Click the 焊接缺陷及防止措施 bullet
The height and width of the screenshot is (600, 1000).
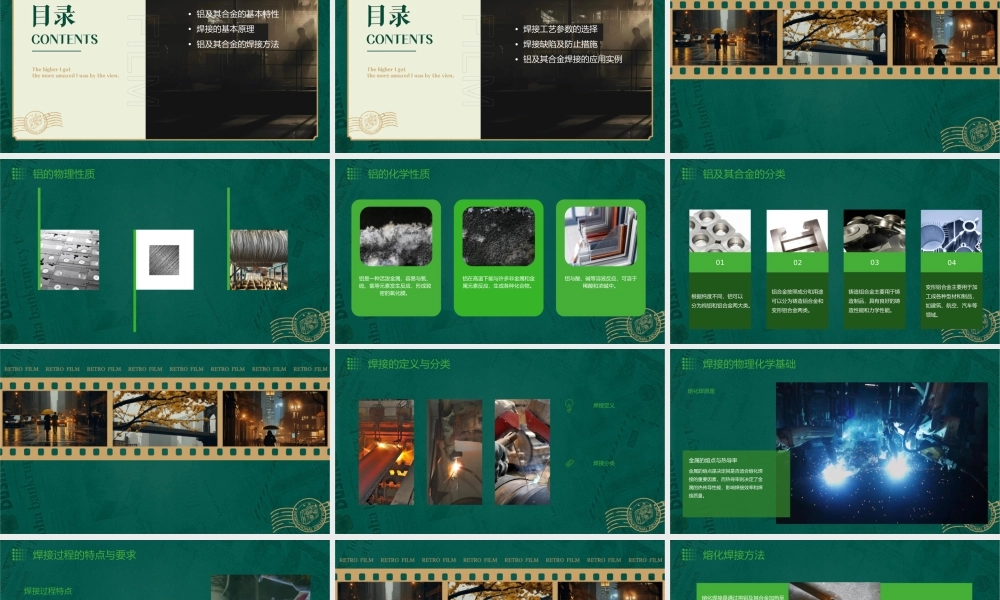560,44
